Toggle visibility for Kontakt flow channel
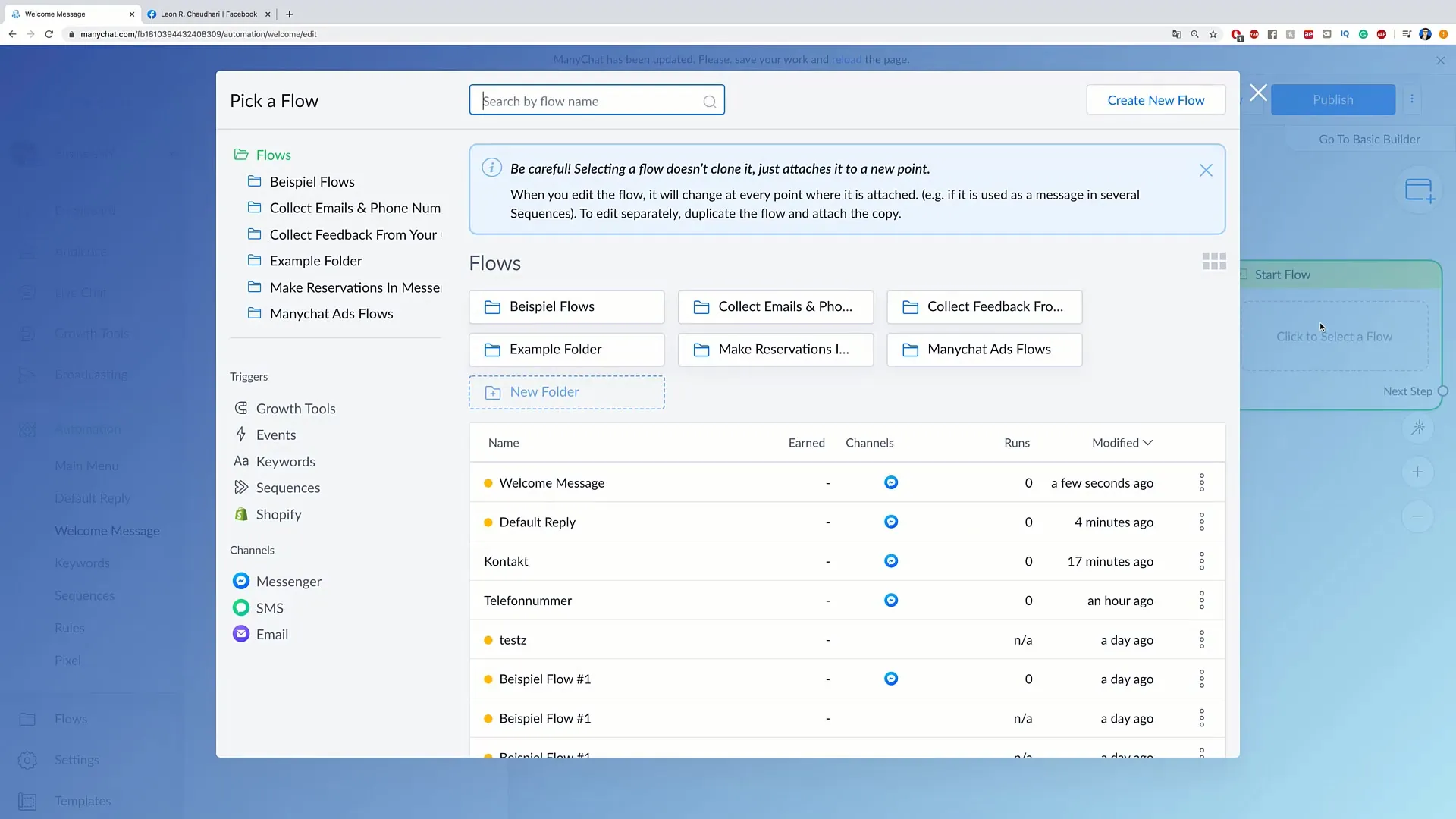The width and height of the screenshot is (1456, 819). tap(891, 561)
